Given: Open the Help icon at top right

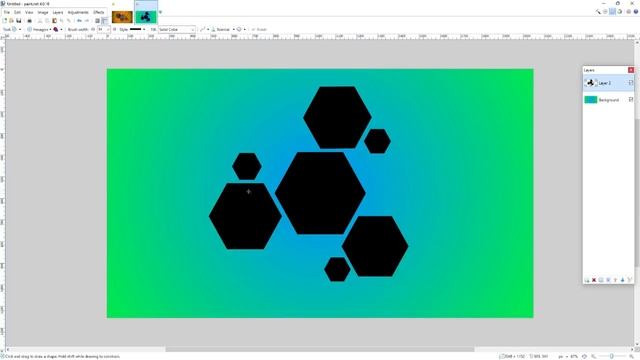Looking at the screenshot, I should point(636,12).
